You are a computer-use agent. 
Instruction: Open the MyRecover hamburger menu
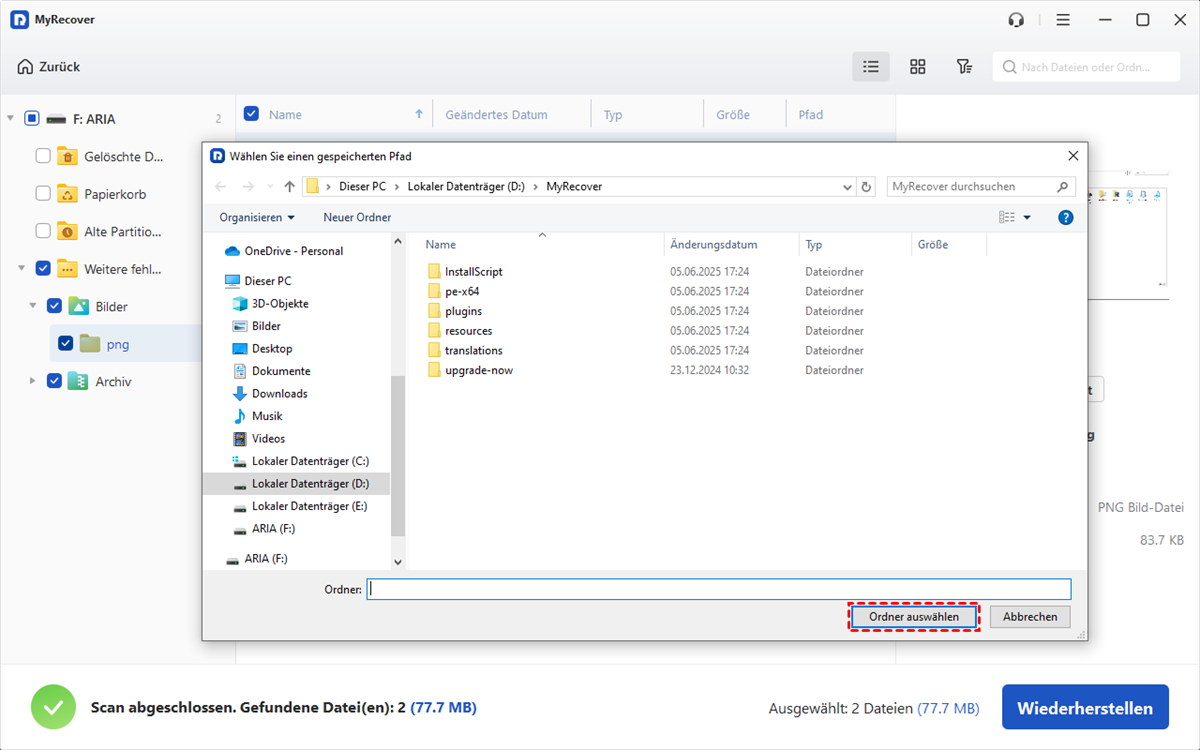1063,20
